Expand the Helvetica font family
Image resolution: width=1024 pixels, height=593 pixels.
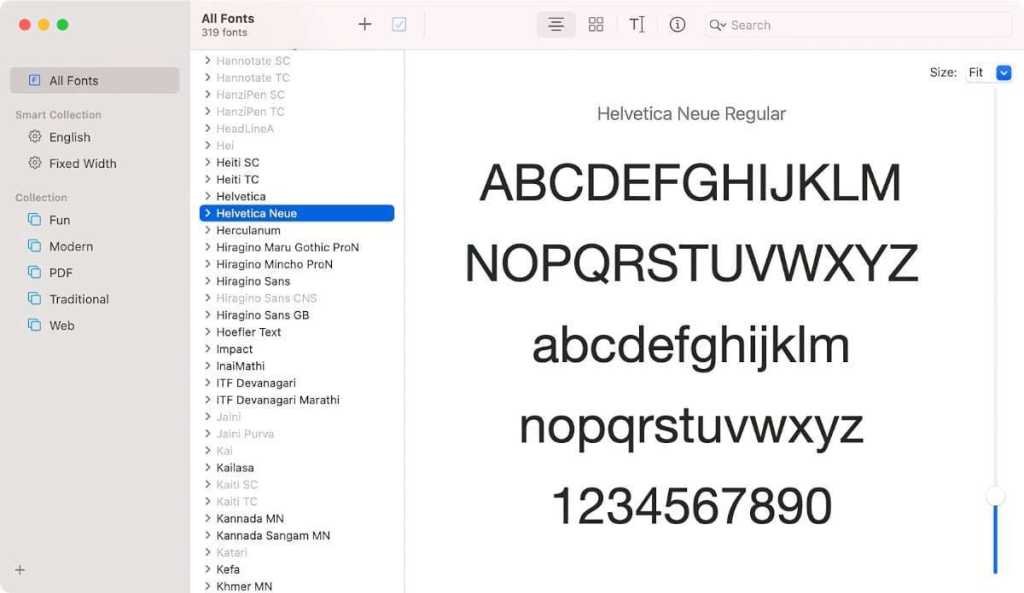tap(208, 196)
